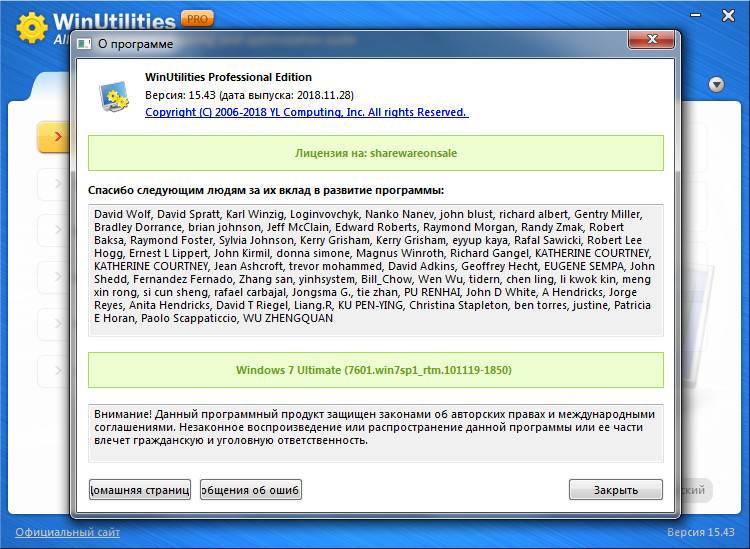Click the dialog title bar icon
Image resolution: width=750 pixels, height=549 pixels.
click(84, 44)
